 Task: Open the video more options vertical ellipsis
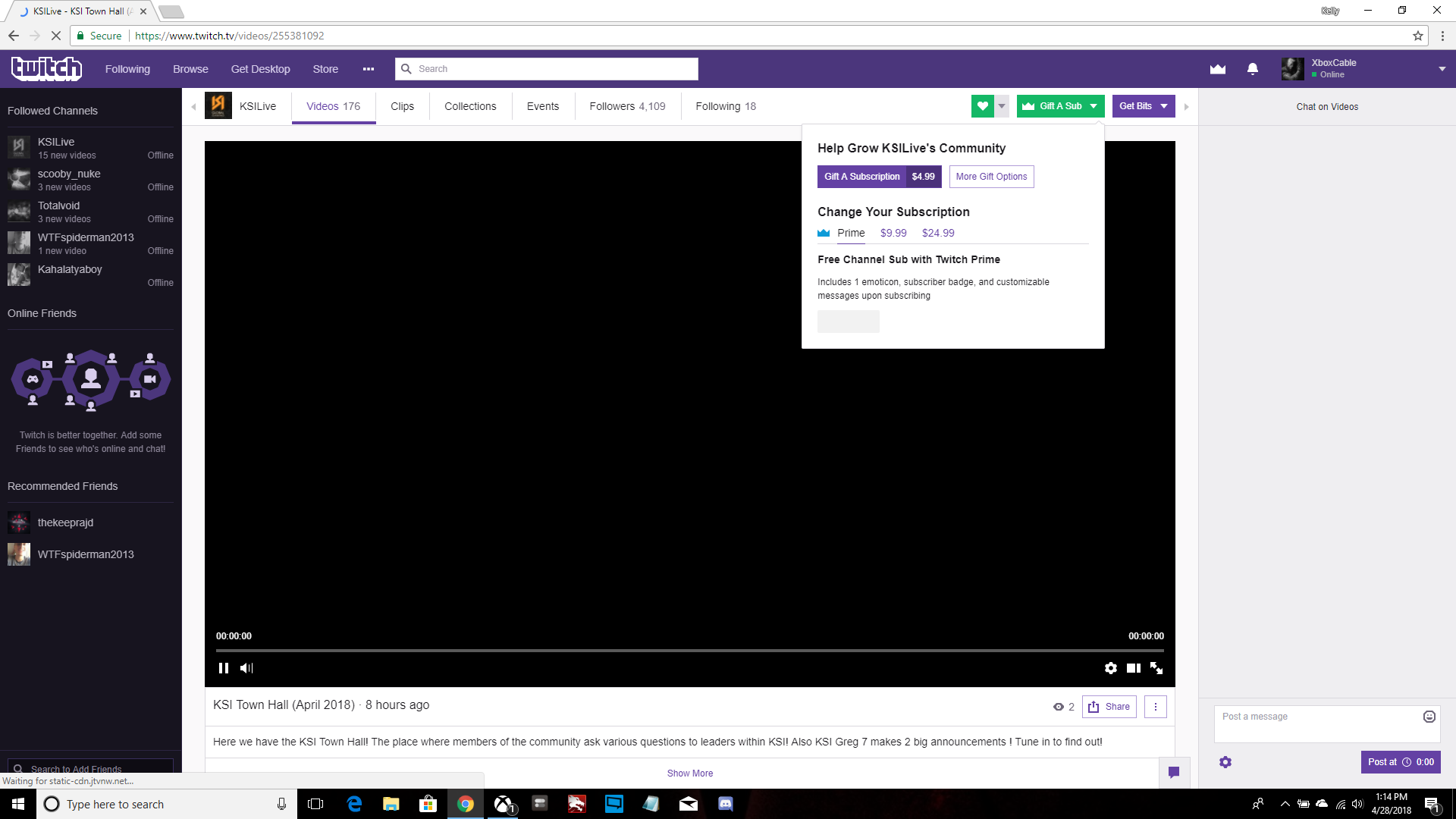(x=1156, y=707)
